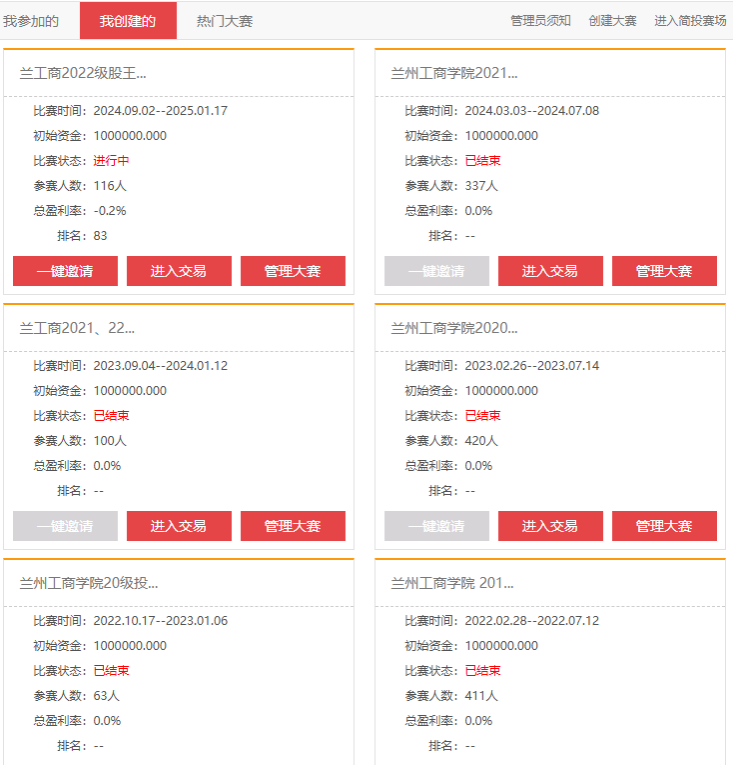Open the 管理员须知 link
The image size is (733, 765).
point(540,21)
